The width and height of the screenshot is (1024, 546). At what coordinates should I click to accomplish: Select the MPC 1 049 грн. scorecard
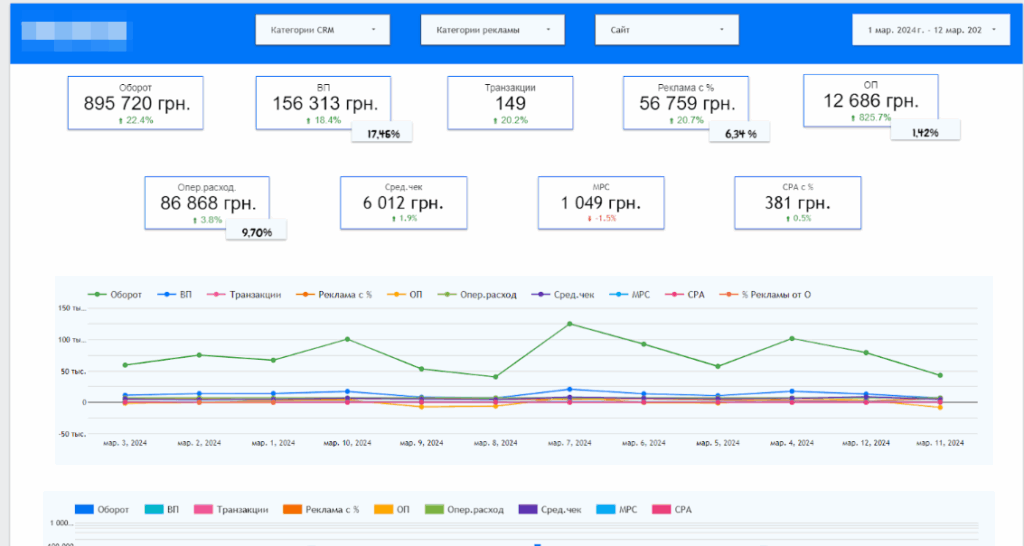tap(600, 203)
